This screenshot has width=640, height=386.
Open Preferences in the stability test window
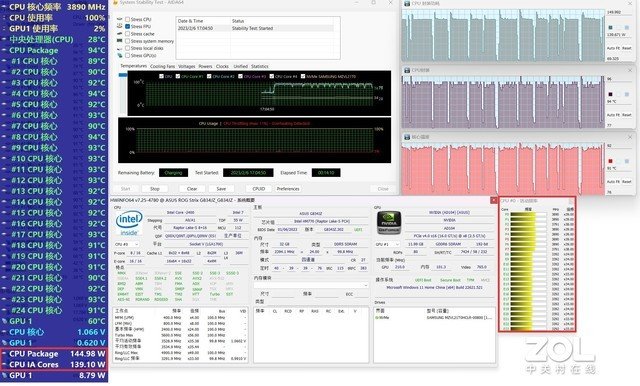(x=288, y=189)
